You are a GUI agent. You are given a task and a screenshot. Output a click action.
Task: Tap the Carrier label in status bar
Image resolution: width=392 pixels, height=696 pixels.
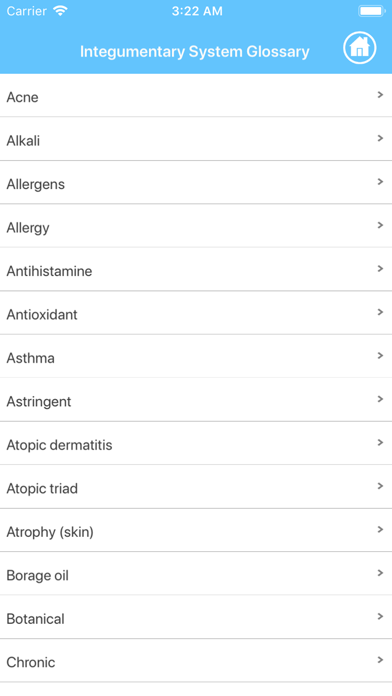click(x=27, y=11)
